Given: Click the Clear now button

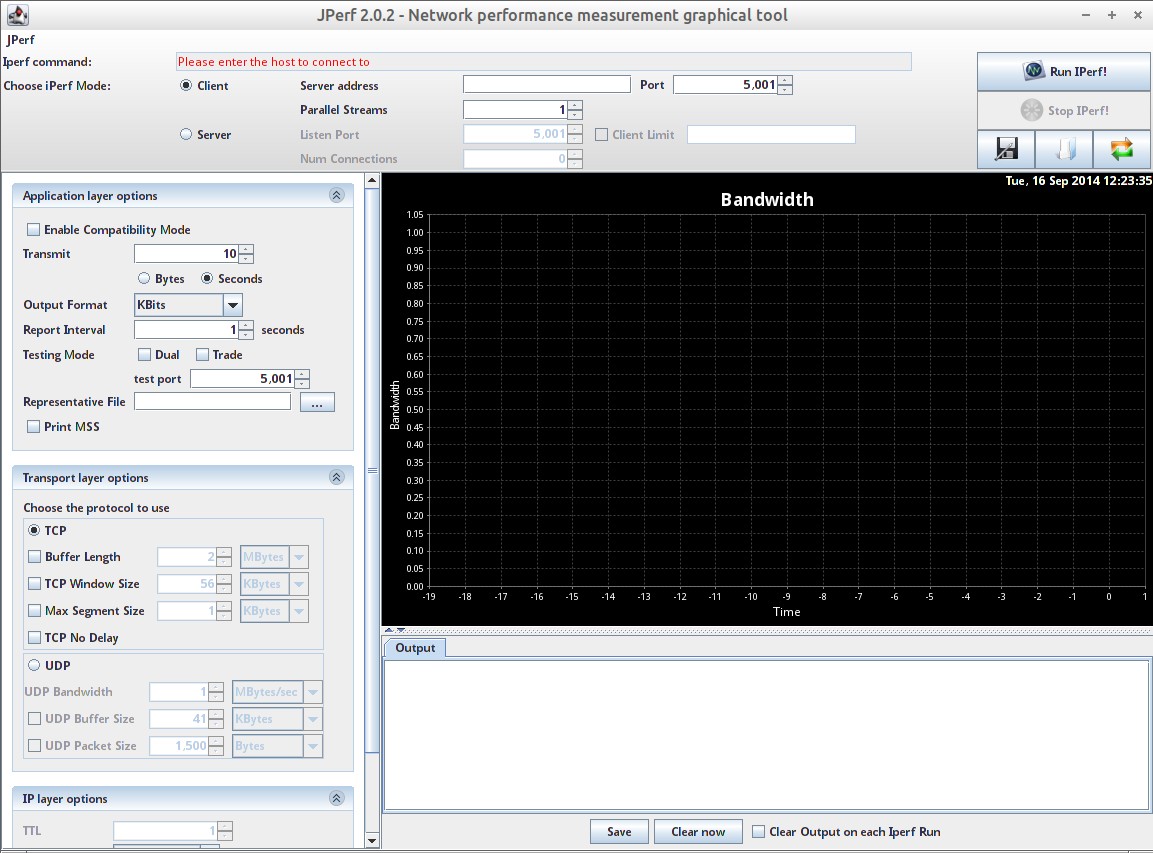Looking at the screenshot, I should coord(698,832).
